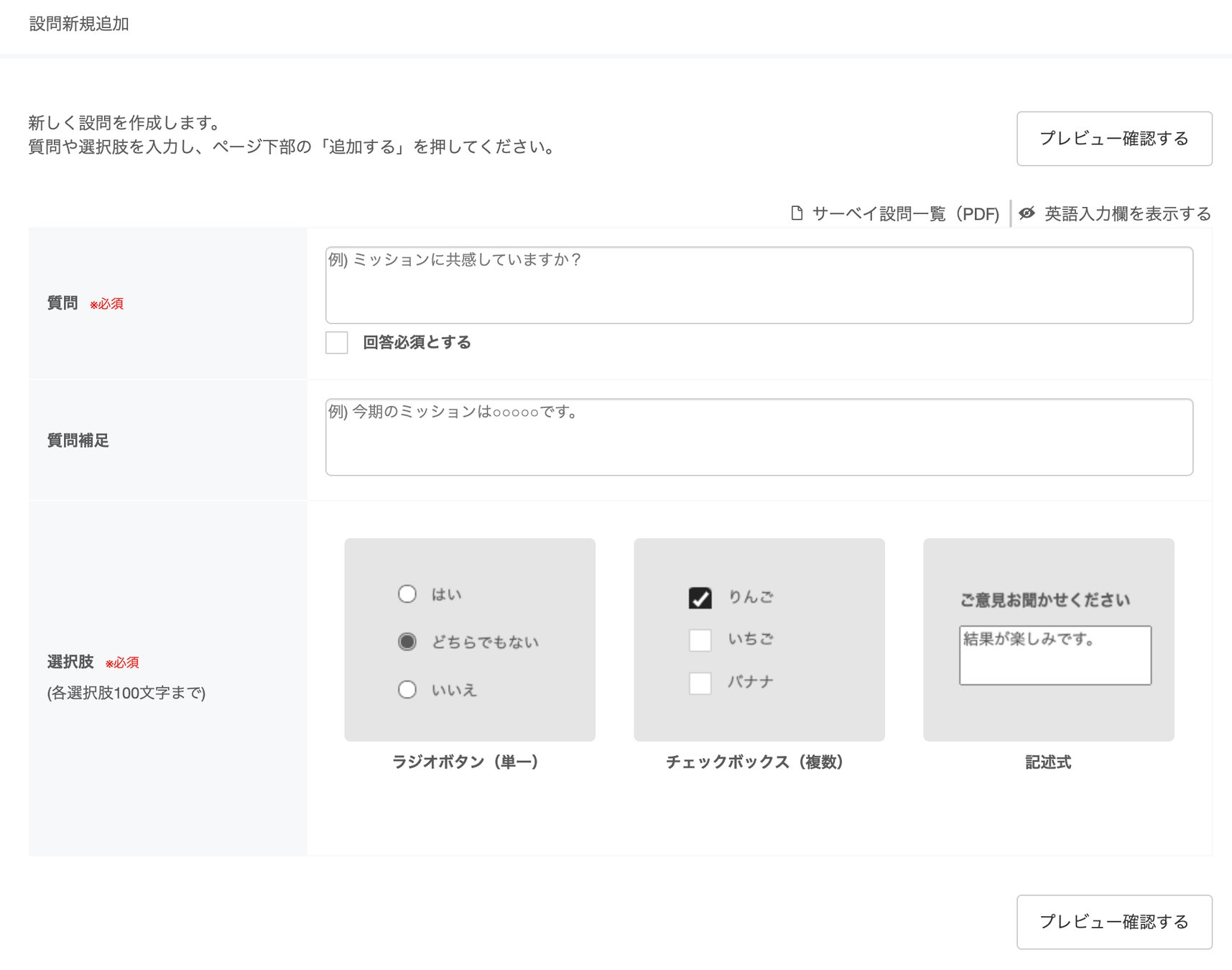Click the 結果が楽しみです sample text box
Viewport: 1232px width, 970px height.
tap(1055, 655)
